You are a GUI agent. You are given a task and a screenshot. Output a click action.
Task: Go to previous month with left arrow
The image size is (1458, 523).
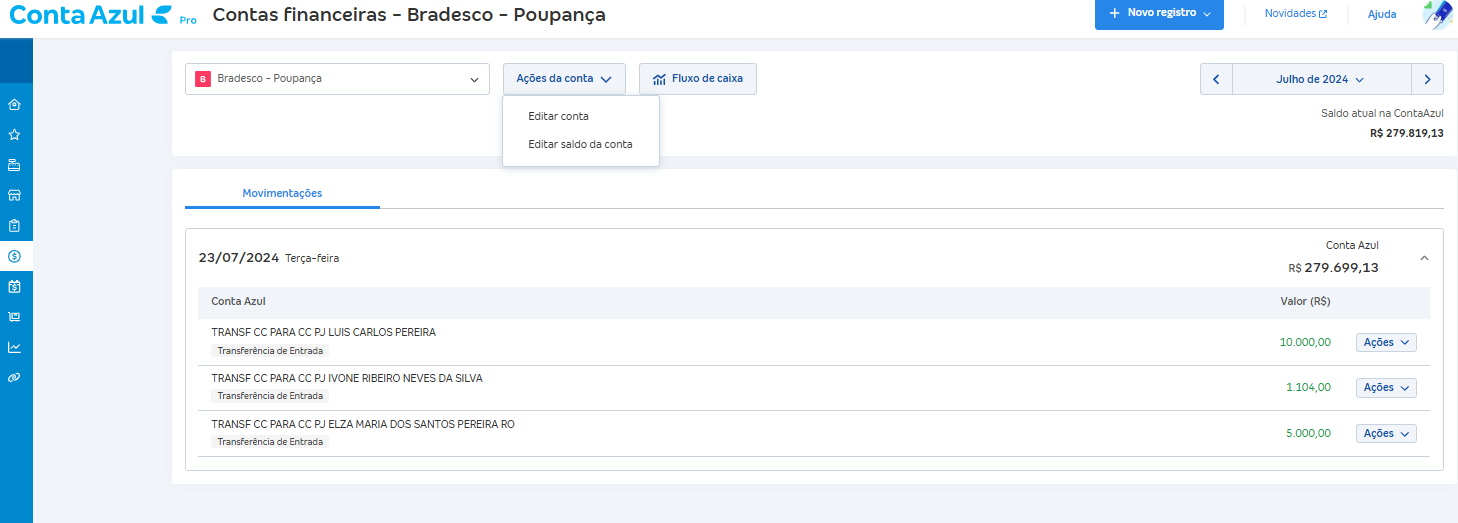pos(1216,79)
